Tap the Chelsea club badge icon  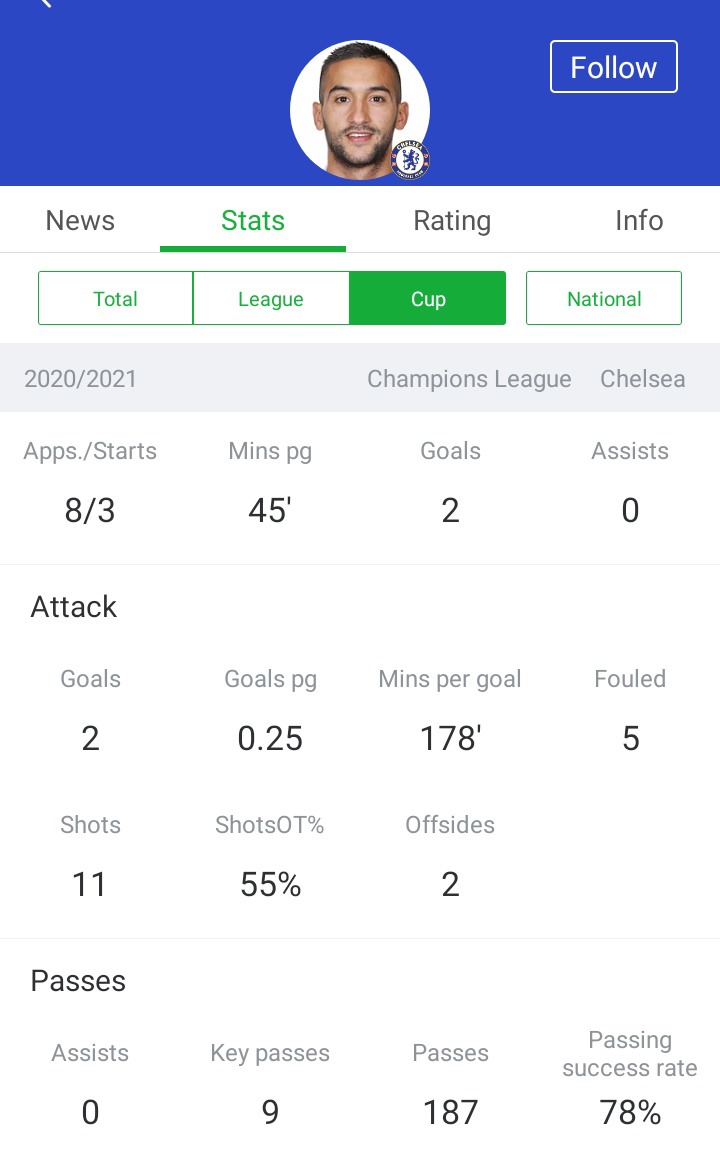tap(410, 160)
